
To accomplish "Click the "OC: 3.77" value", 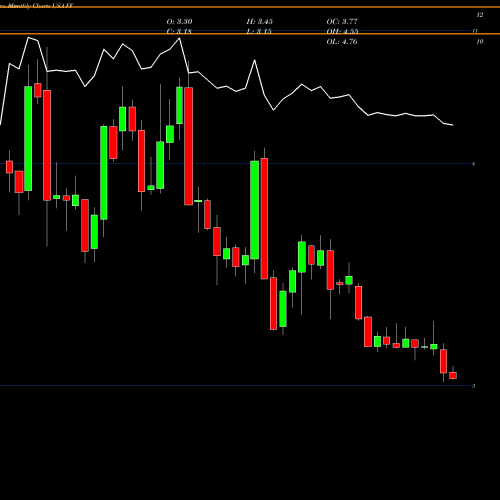I will [x=342, y=22].
